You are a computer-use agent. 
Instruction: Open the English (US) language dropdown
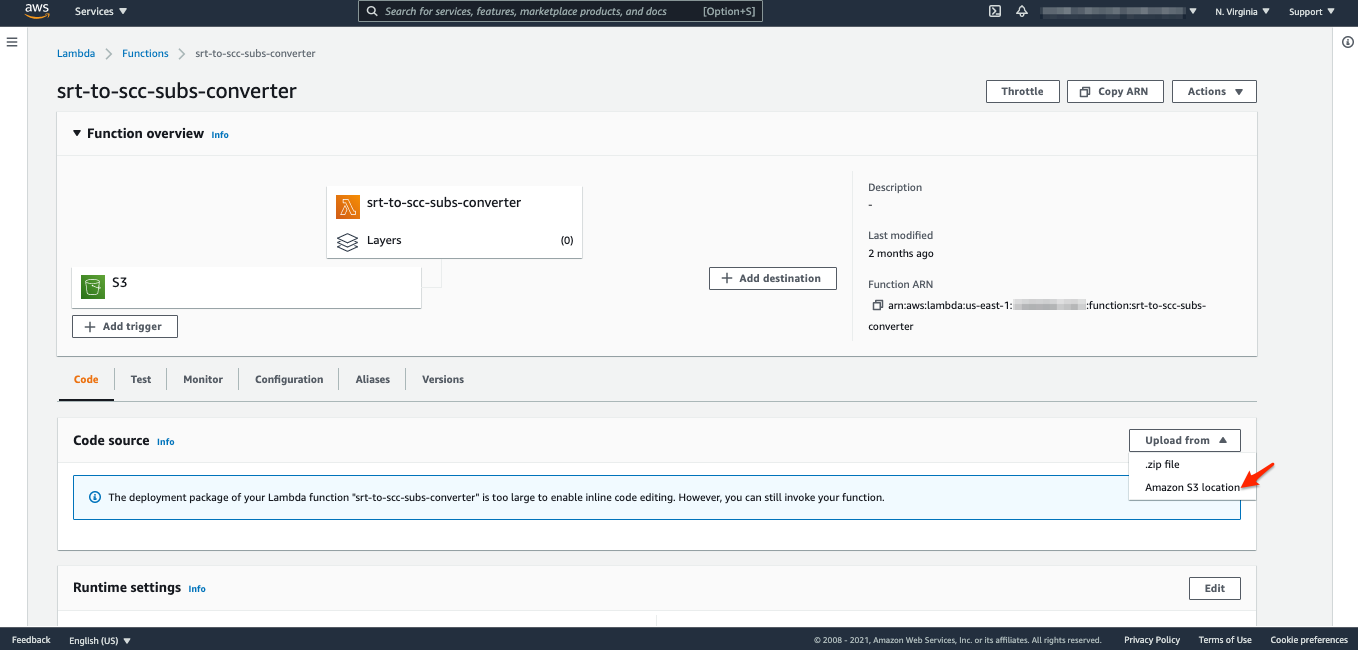pos(100,640)
